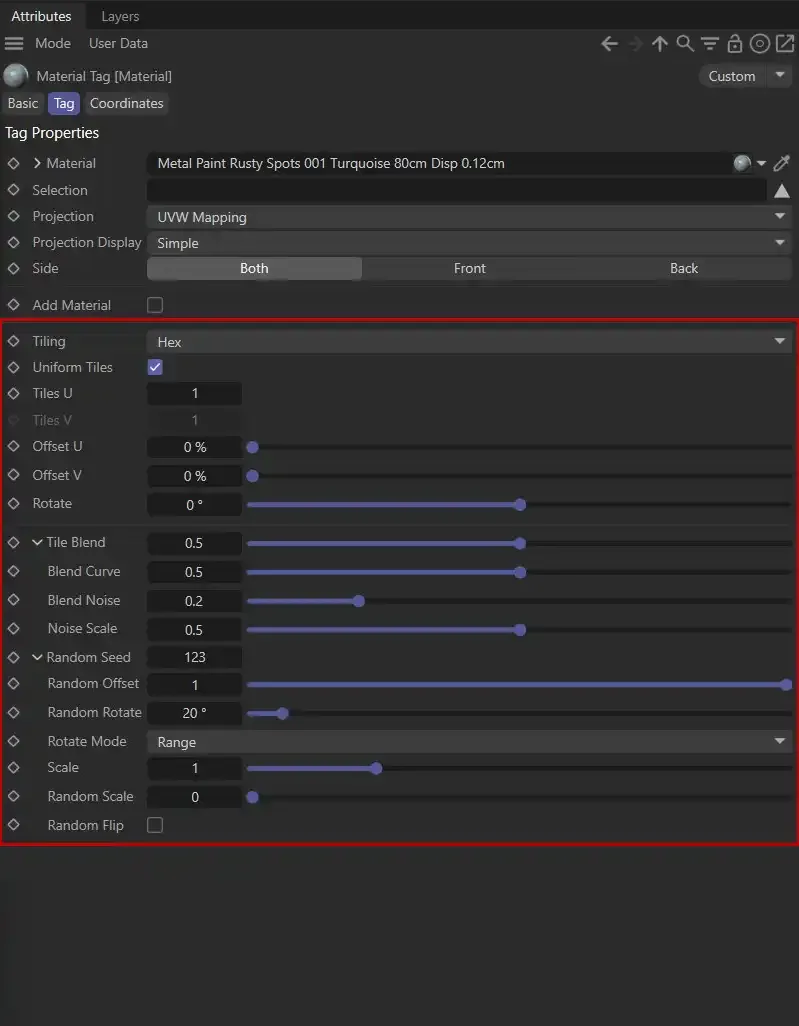This screenshot has height=1026, width=799.
Task: Uncheck the Uniform Tiles checkbox
Action: pyautogui.click(x=155, y=367)
